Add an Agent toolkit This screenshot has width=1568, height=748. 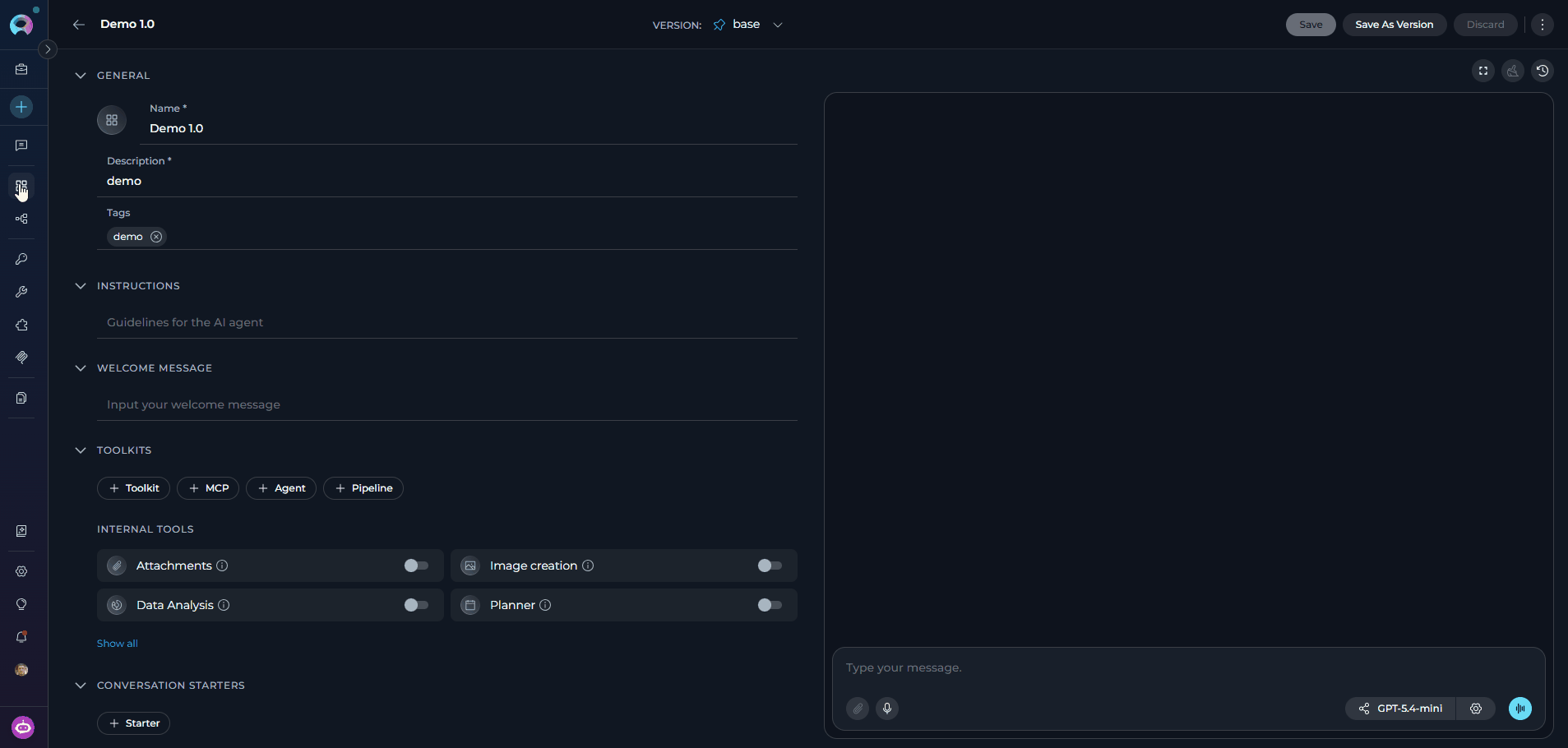pyautogui.click(x=281, y=488)
